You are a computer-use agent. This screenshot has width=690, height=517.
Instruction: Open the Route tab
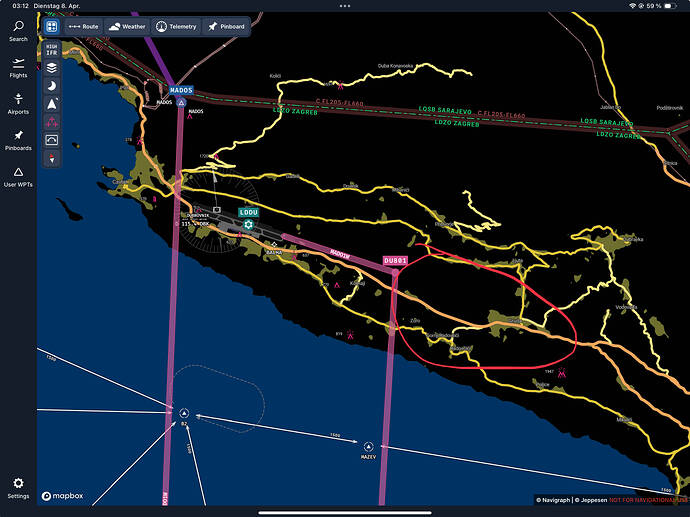[x=84, y=26]
